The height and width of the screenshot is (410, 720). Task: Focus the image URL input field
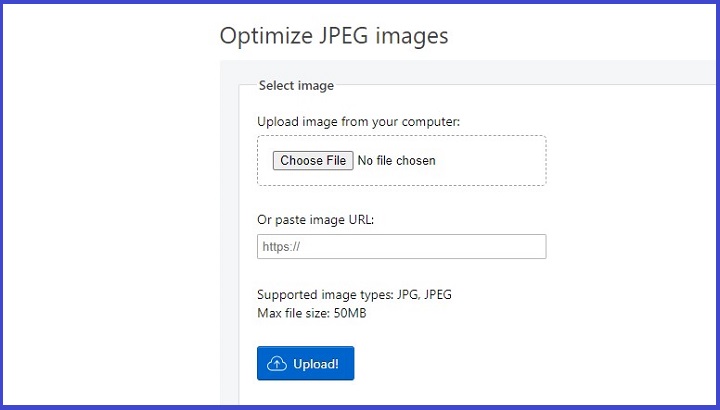[x=401, y=247]
